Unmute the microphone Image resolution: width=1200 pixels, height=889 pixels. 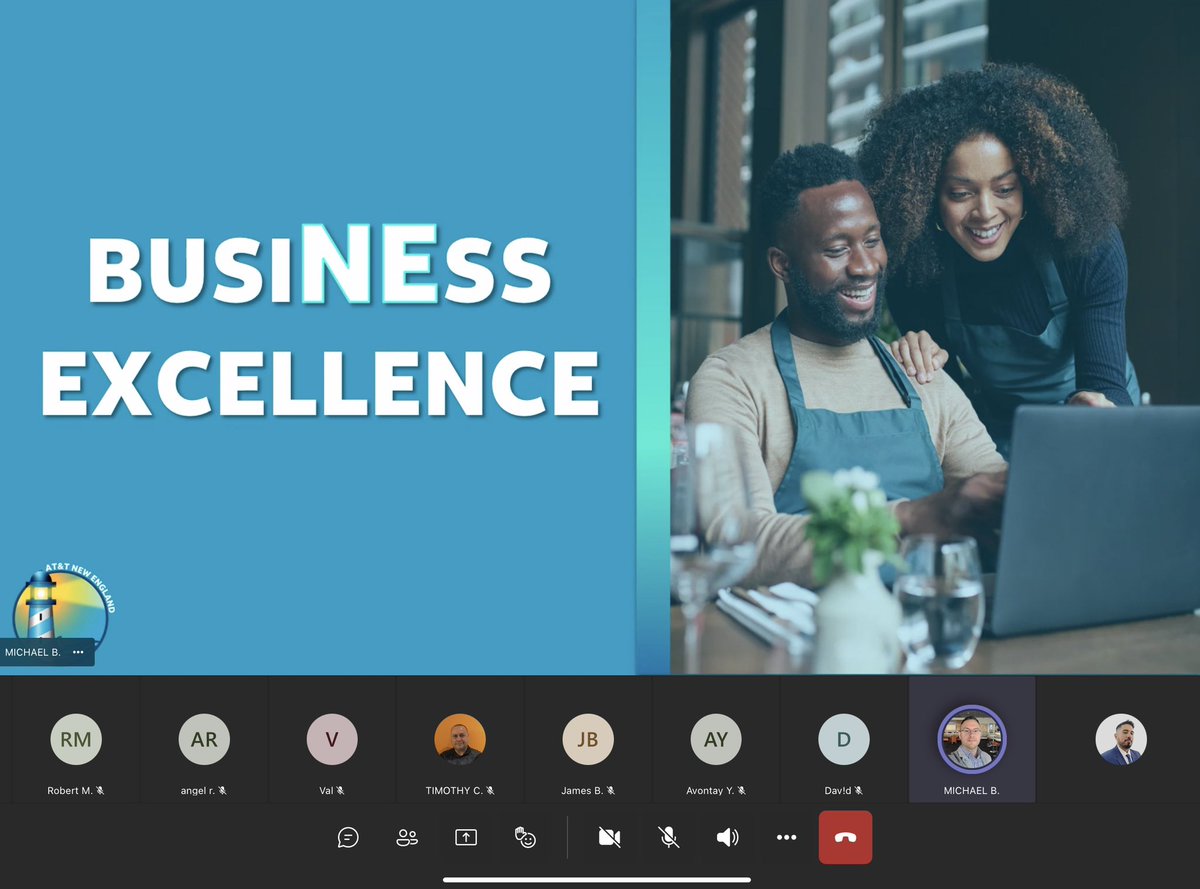coord(669,837)
